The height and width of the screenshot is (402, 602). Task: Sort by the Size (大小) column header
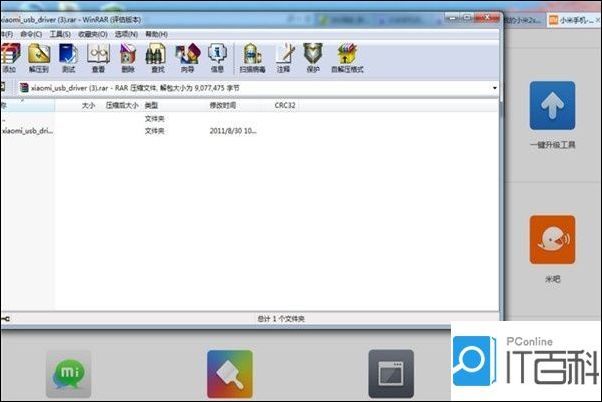(88, 105)
